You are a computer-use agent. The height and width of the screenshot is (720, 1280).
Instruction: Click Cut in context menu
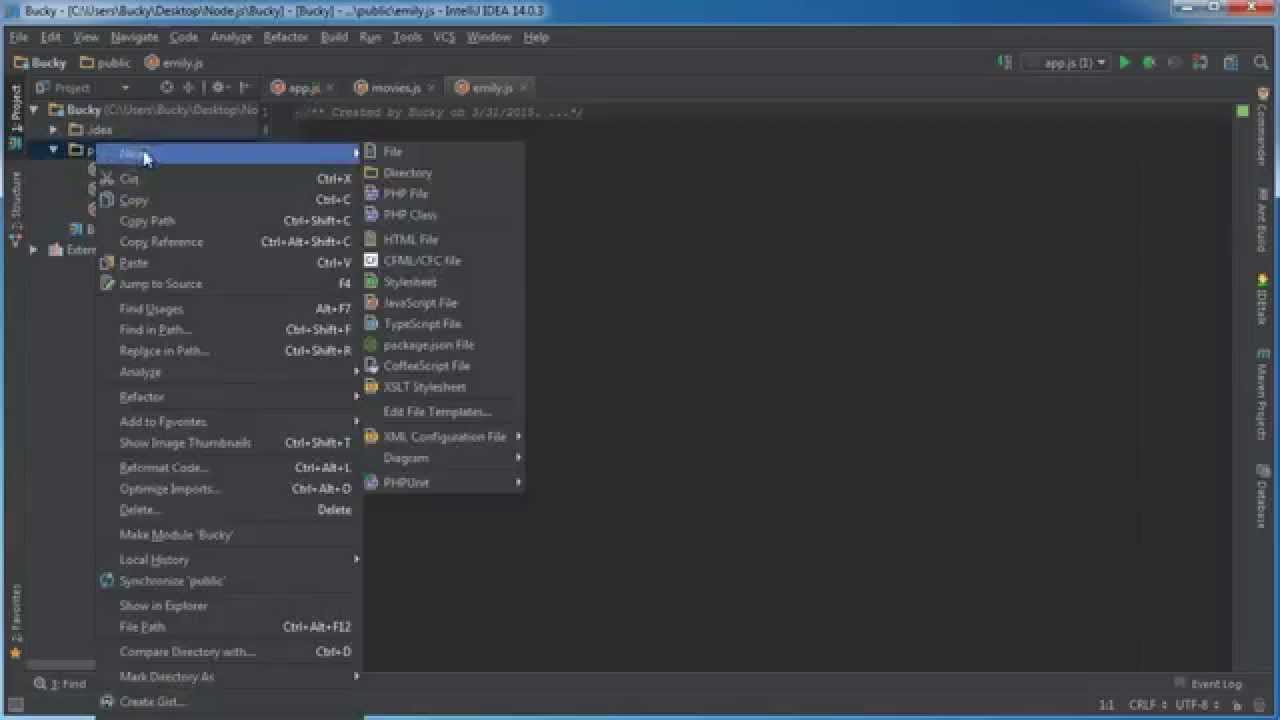click(x=228, y=179)
